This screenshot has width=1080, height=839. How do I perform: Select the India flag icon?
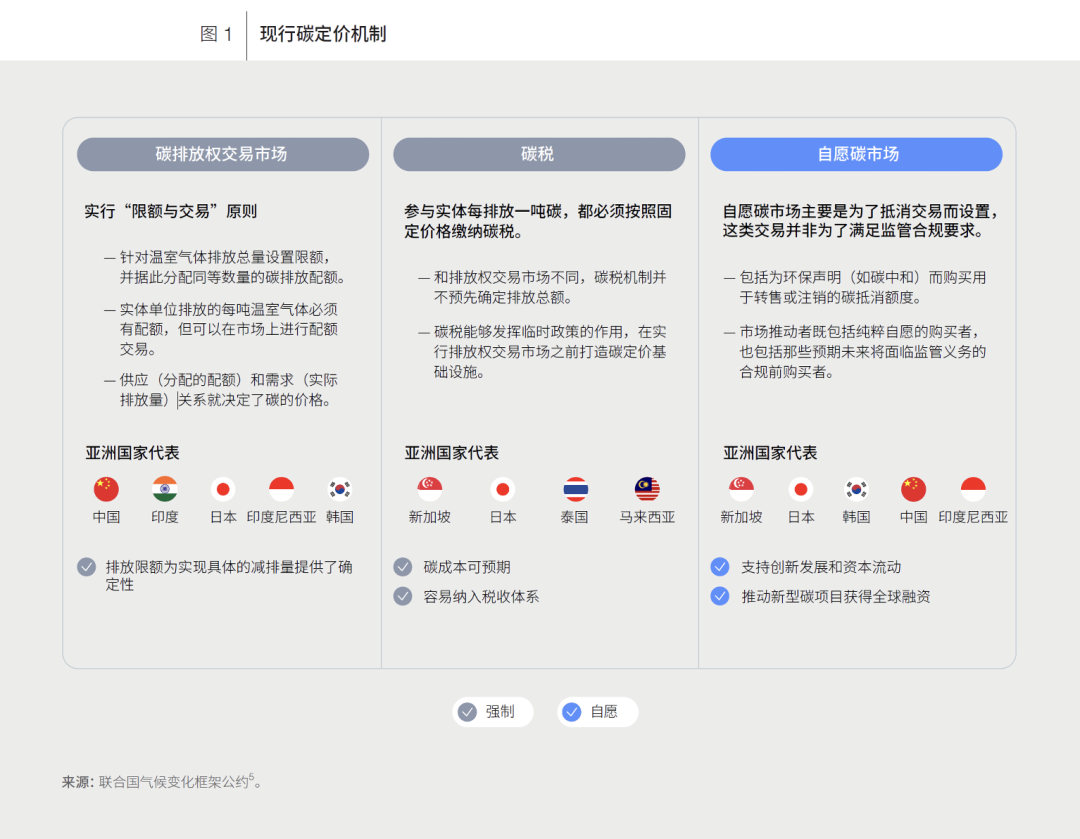[165, 489]
